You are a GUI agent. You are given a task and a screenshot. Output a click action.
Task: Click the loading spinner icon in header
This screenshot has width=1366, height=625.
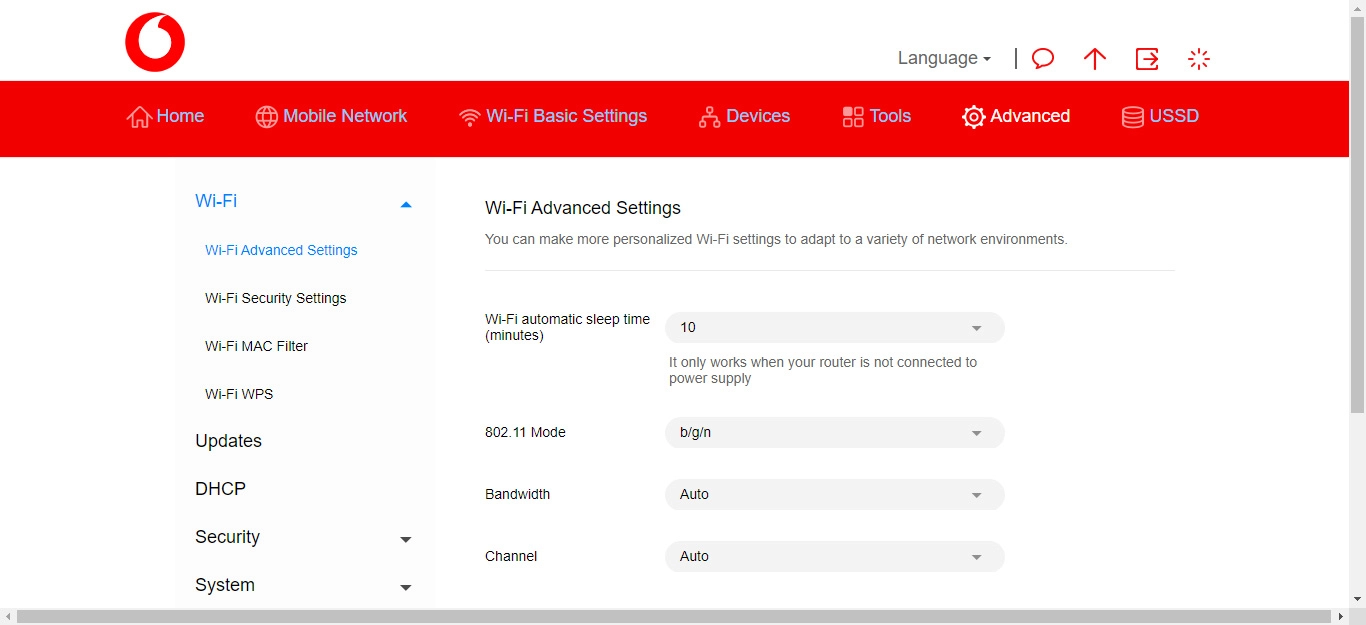(1199, 59)
